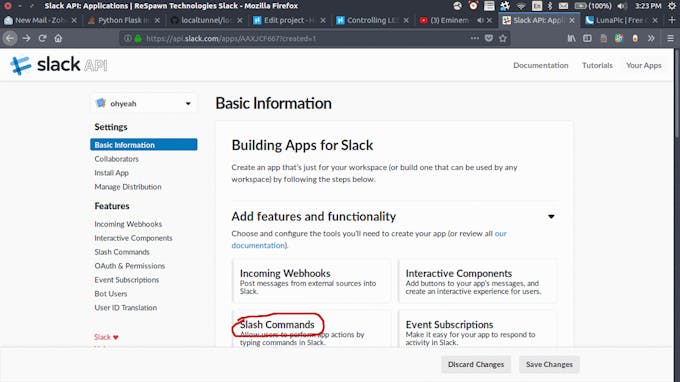Open Incoming Webhooks in sidebar
680x382 pixels.
pyautogui.click(x=128, y=224)
